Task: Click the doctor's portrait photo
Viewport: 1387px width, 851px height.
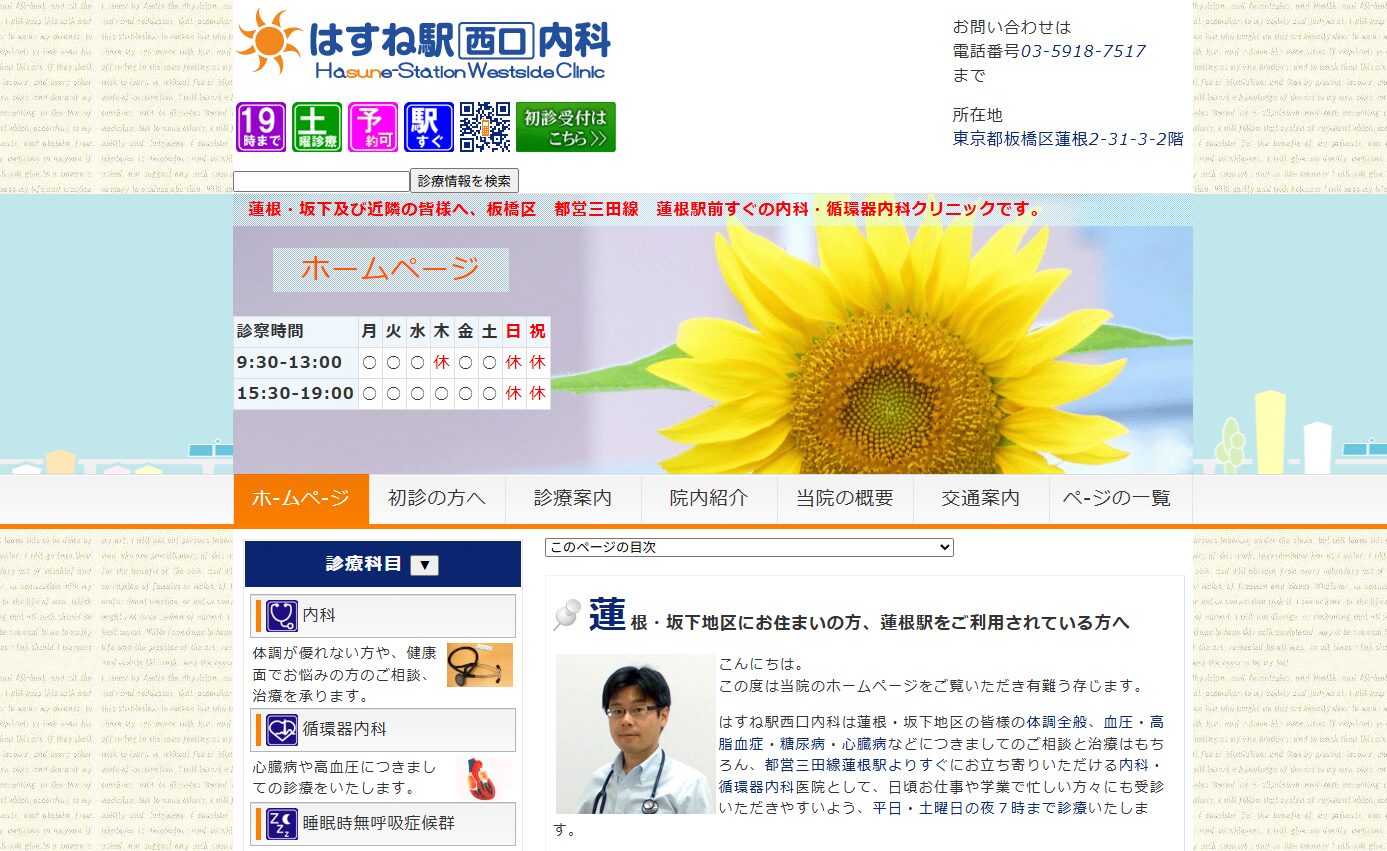Action: tap(635, 734)
